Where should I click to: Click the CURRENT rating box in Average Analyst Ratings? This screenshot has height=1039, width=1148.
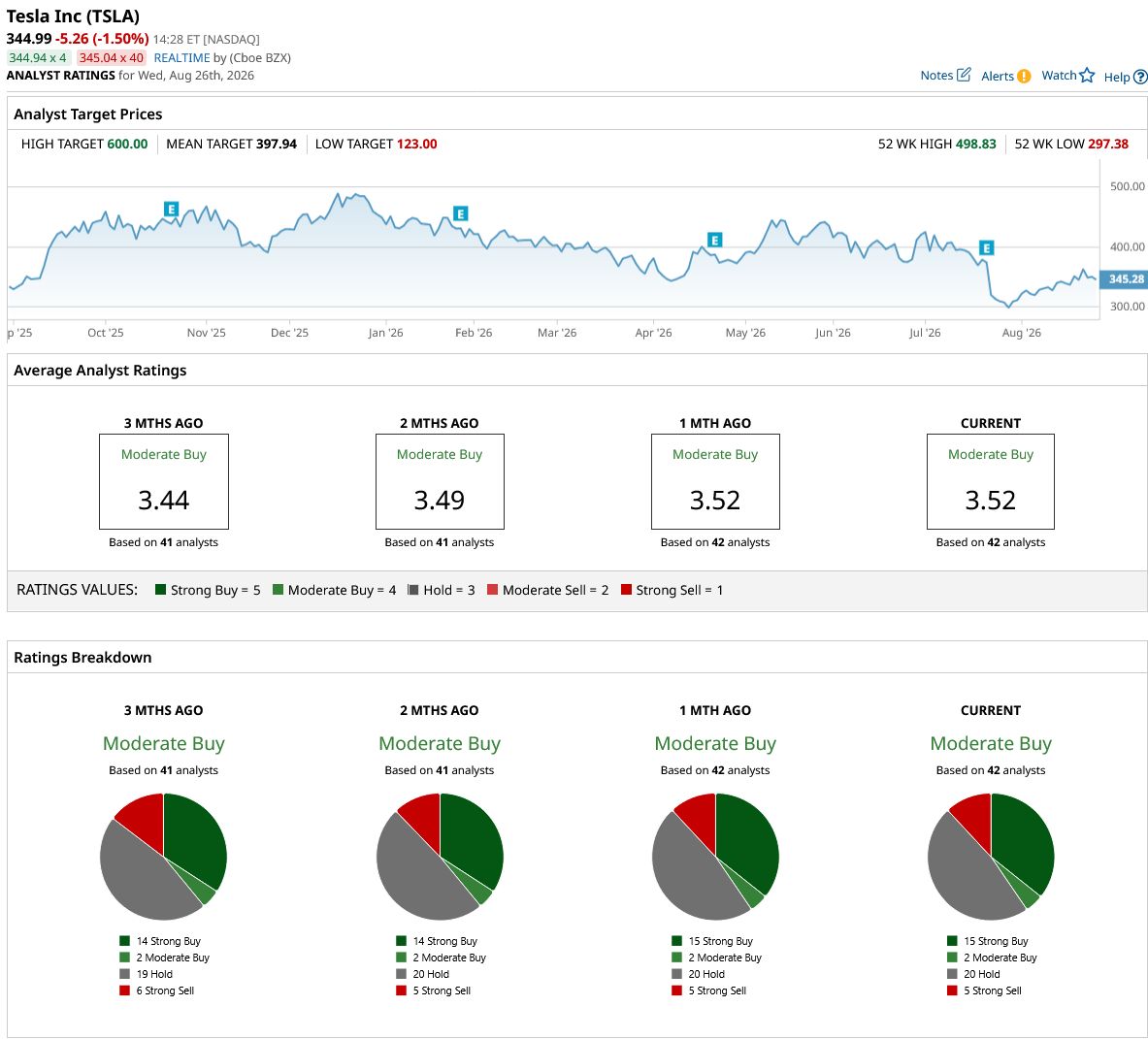coord(991,481)
